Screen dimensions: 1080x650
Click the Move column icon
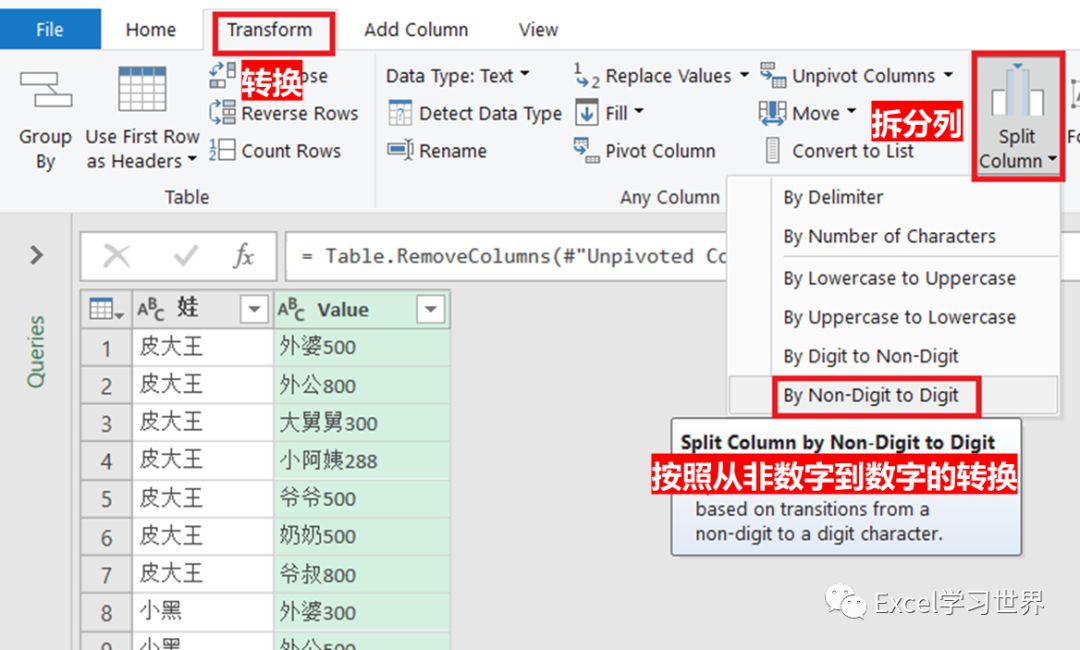pos(773,113)
